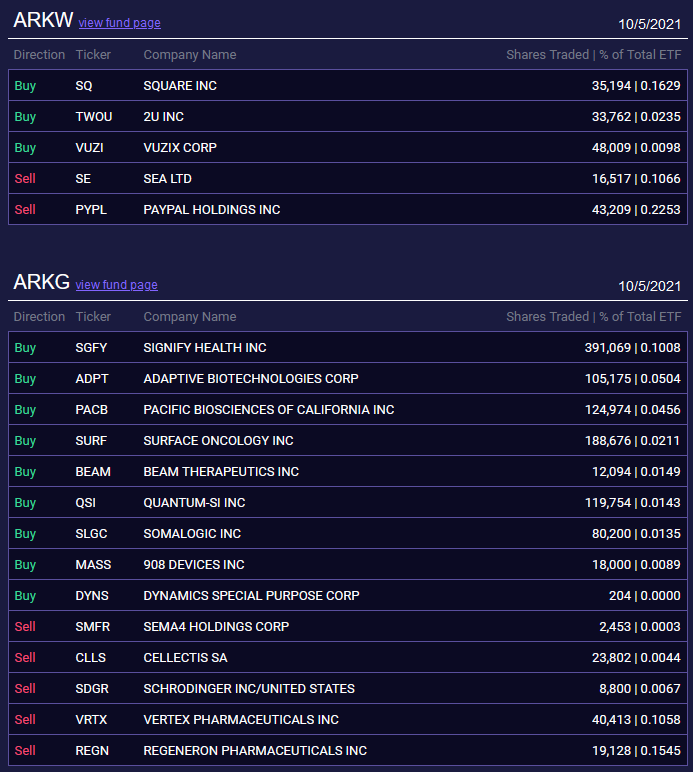Viewport: 693px width, 772px height.
Task: Click VERTEX PHARMACEUTICALS INC company name
Action: [241, 720]
